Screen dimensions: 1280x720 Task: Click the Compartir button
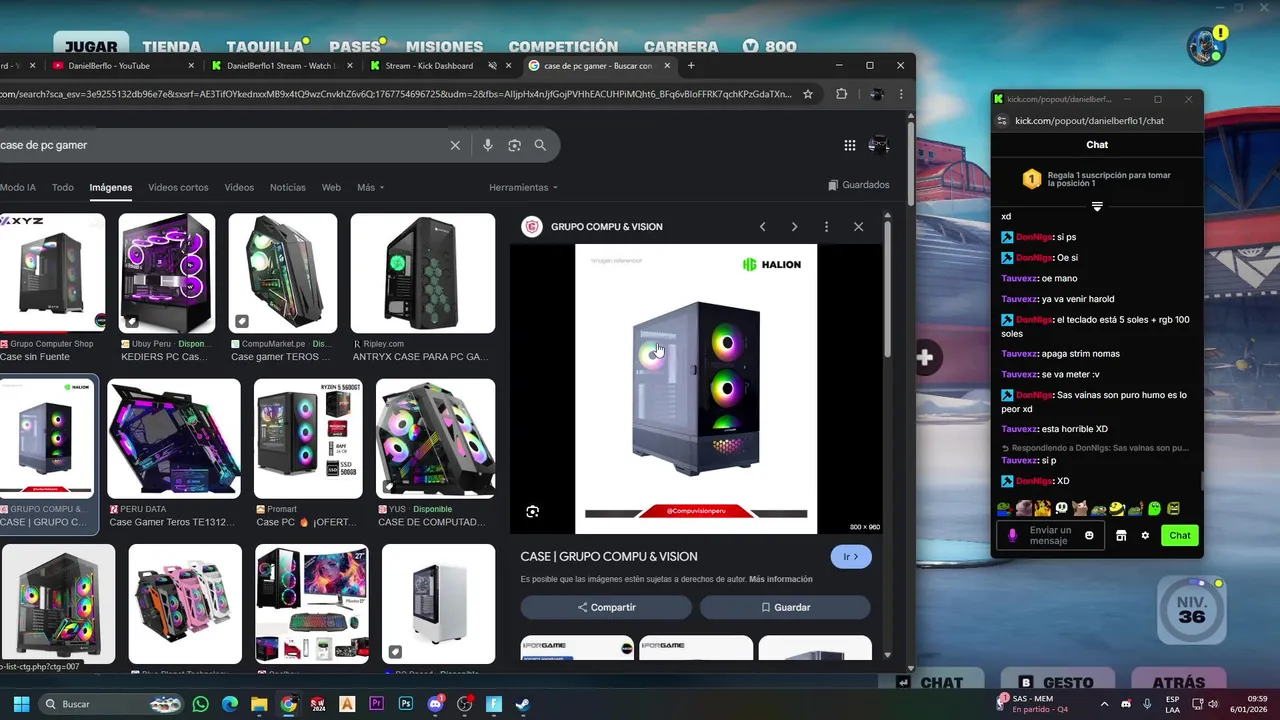(606, 607)
